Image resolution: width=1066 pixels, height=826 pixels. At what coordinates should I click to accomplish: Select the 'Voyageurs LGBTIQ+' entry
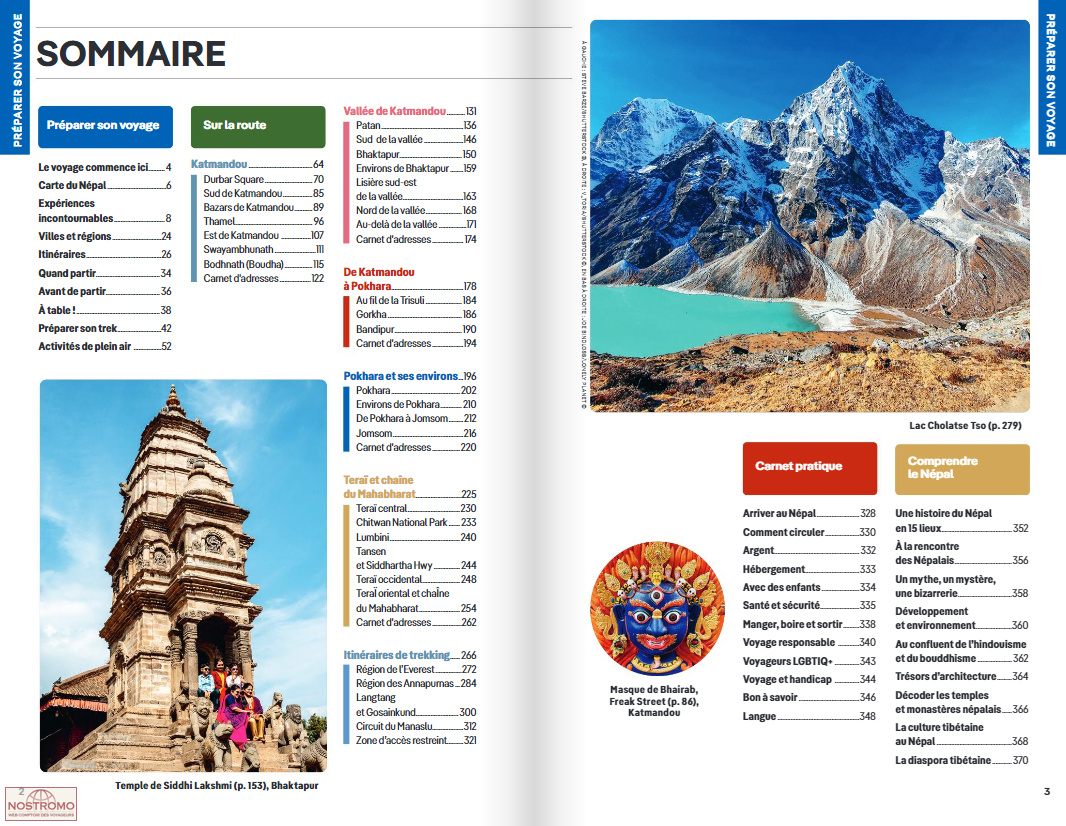click(x=809, y=661)
